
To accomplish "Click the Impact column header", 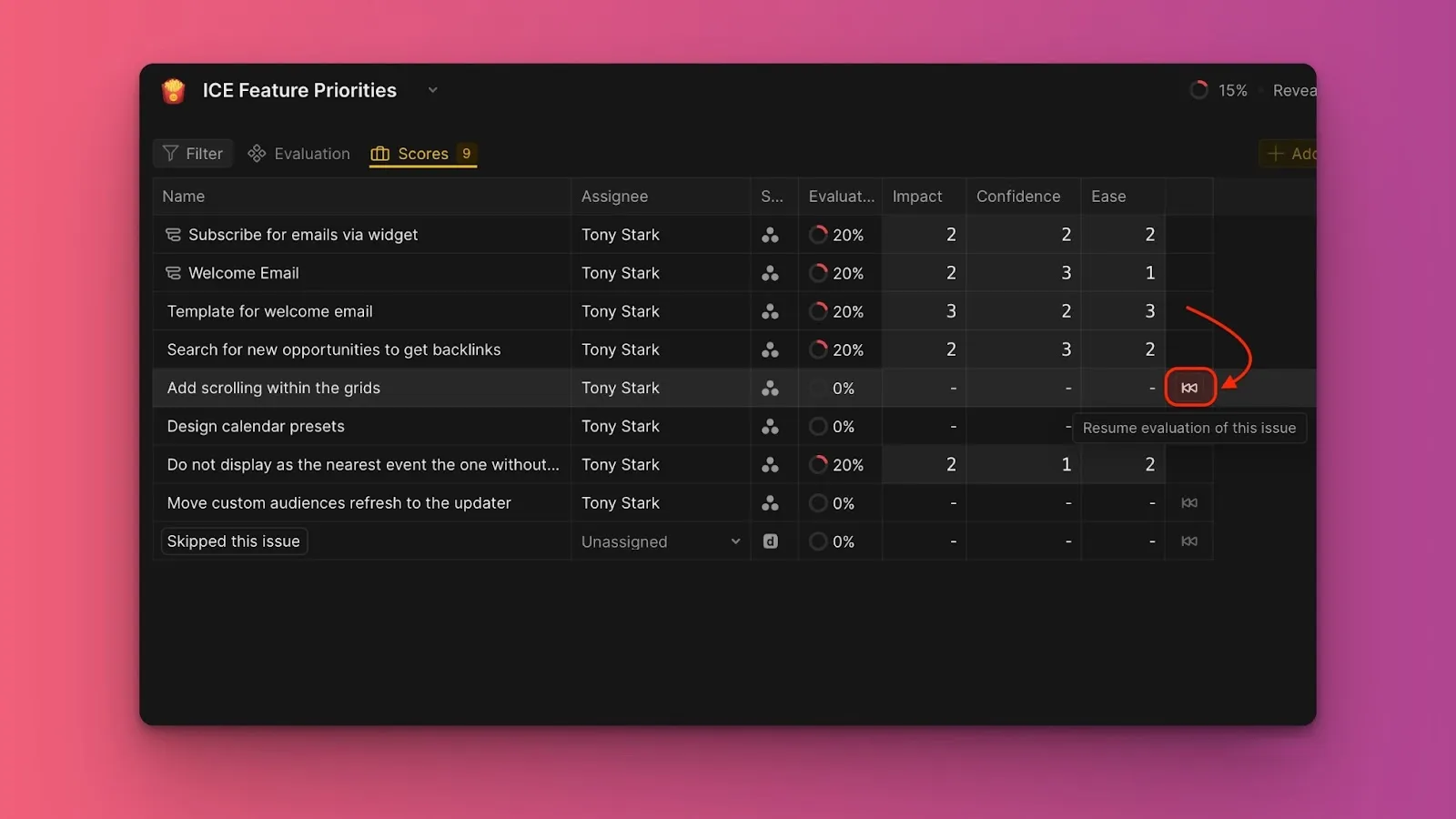I will pyautogui.click(x=917, y=197).
